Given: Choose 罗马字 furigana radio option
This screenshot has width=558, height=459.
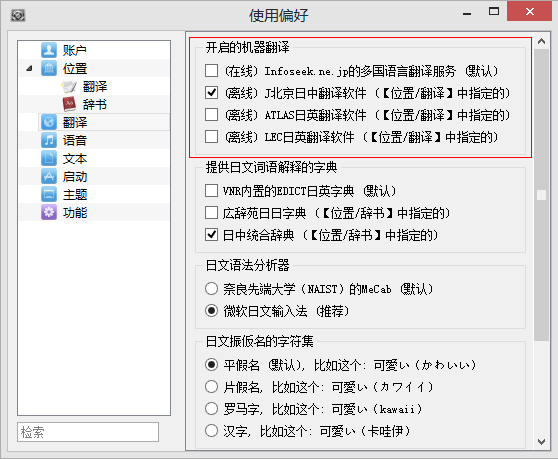Looking at the screenshot, I should (x=211, y=409).
